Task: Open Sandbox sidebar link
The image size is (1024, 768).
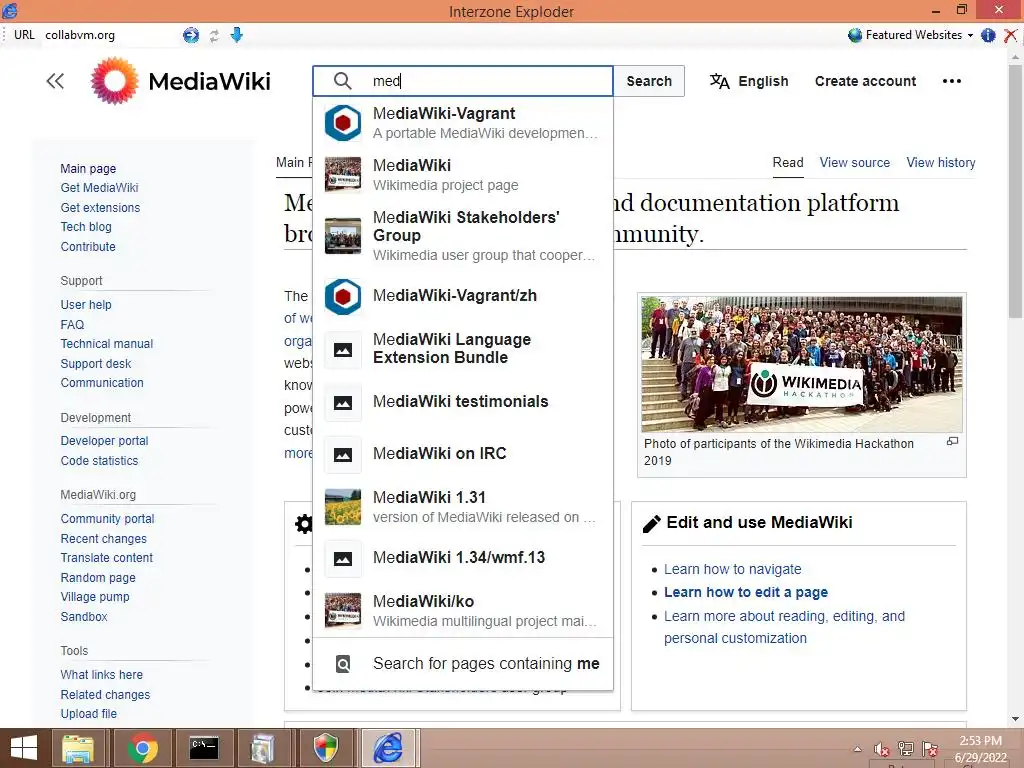Action: (84, 616)
